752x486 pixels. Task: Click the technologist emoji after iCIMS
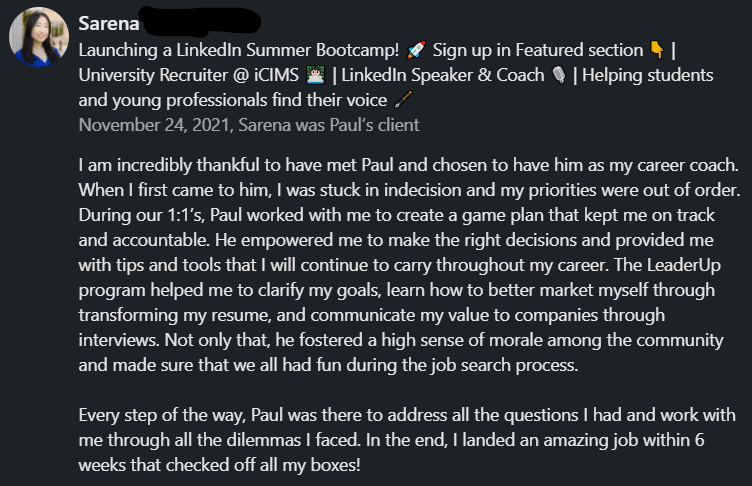click(316, 75)
